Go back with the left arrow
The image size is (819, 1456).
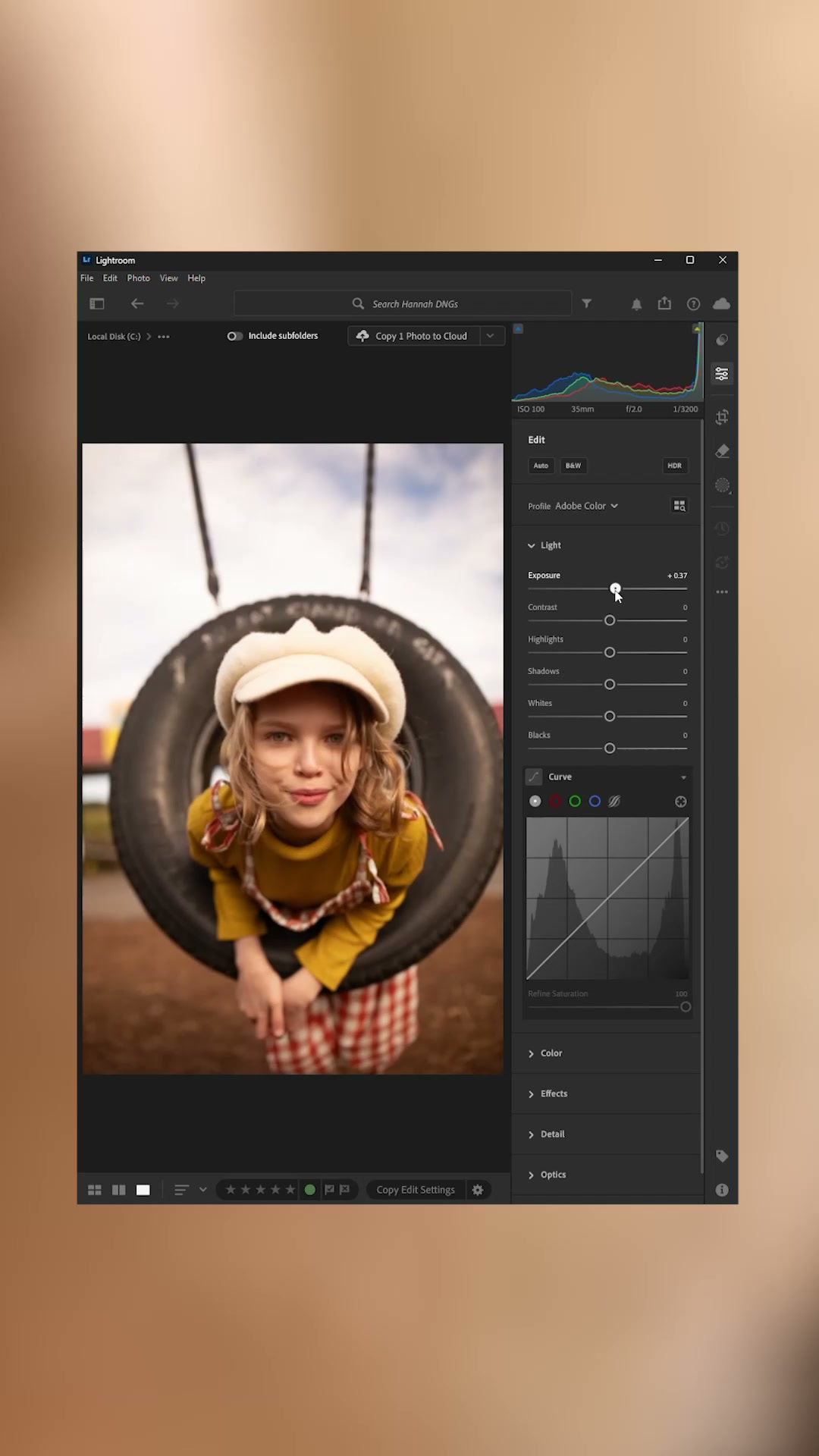point(137,303)
